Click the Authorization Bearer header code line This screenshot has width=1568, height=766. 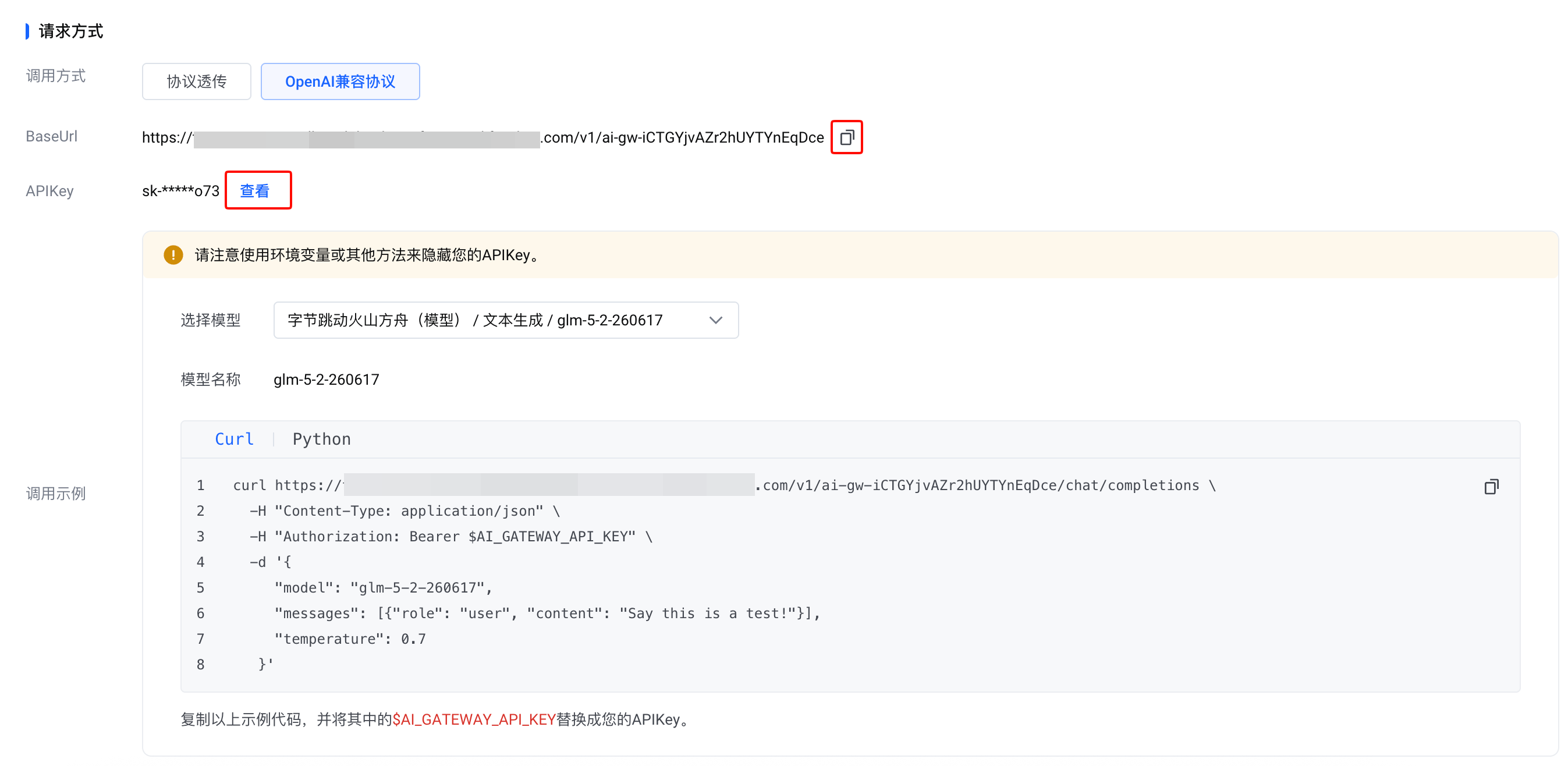pos(451,537)
